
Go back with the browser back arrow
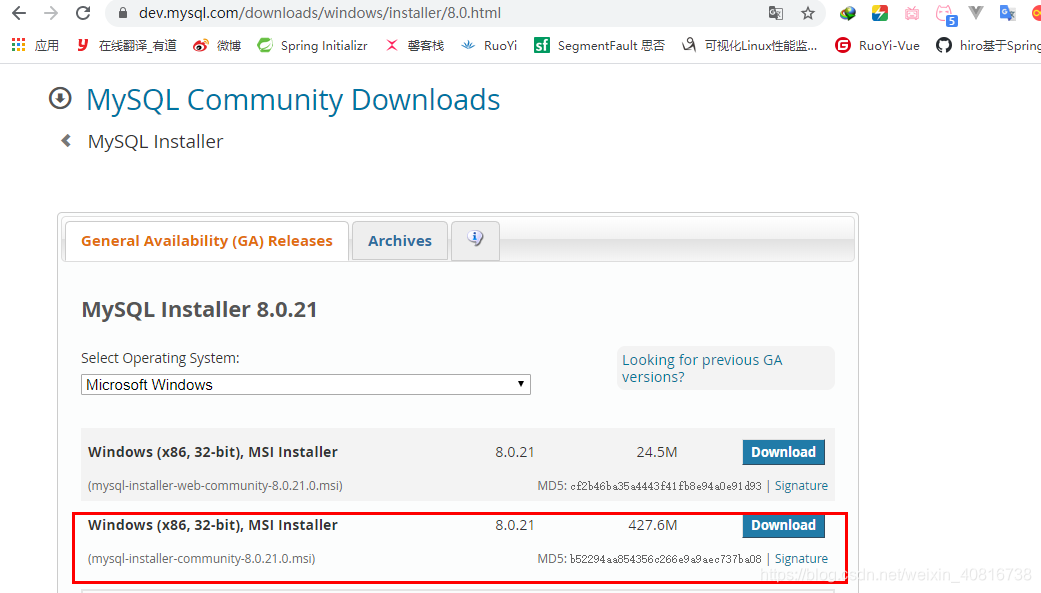tap(19, 13)
